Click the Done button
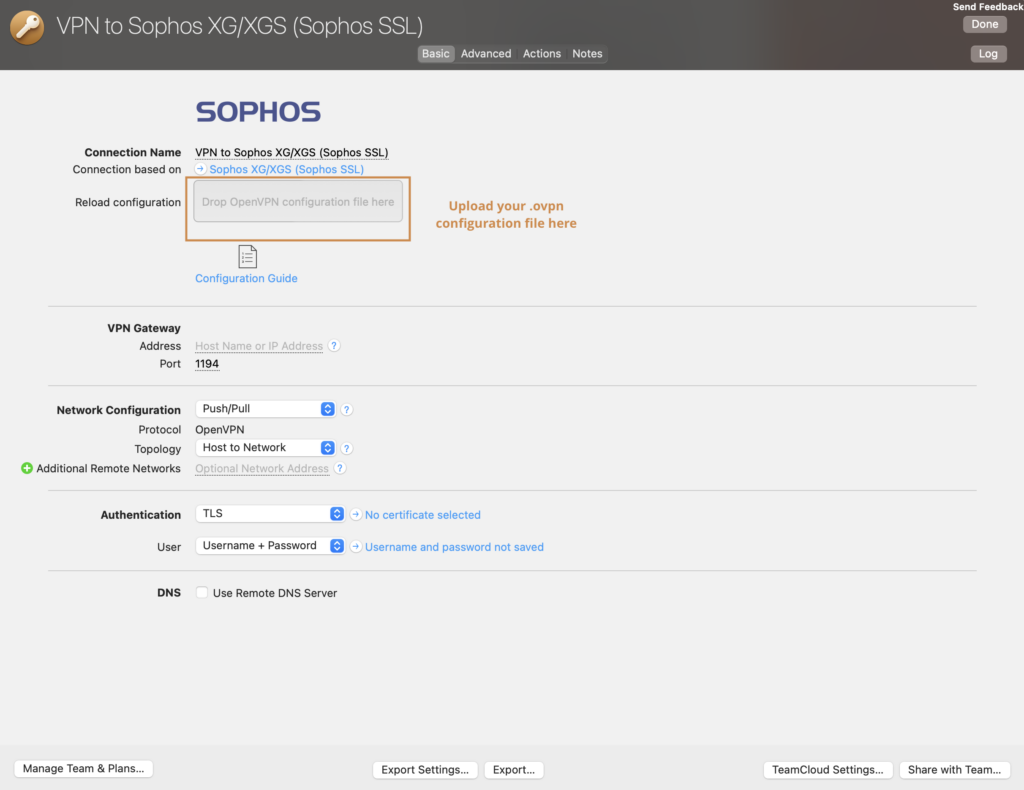 [984, 24]
